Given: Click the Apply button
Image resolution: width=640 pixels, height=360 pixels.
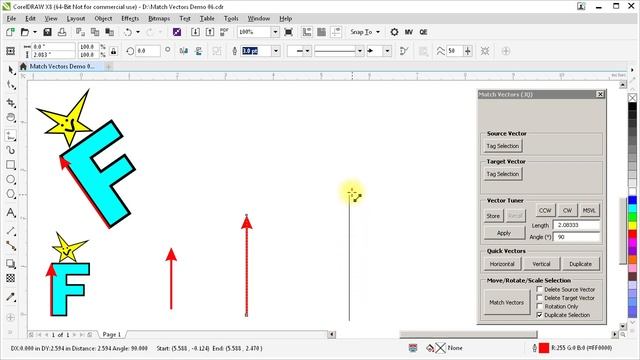Looking at the screenshot, I should (504, 233).
